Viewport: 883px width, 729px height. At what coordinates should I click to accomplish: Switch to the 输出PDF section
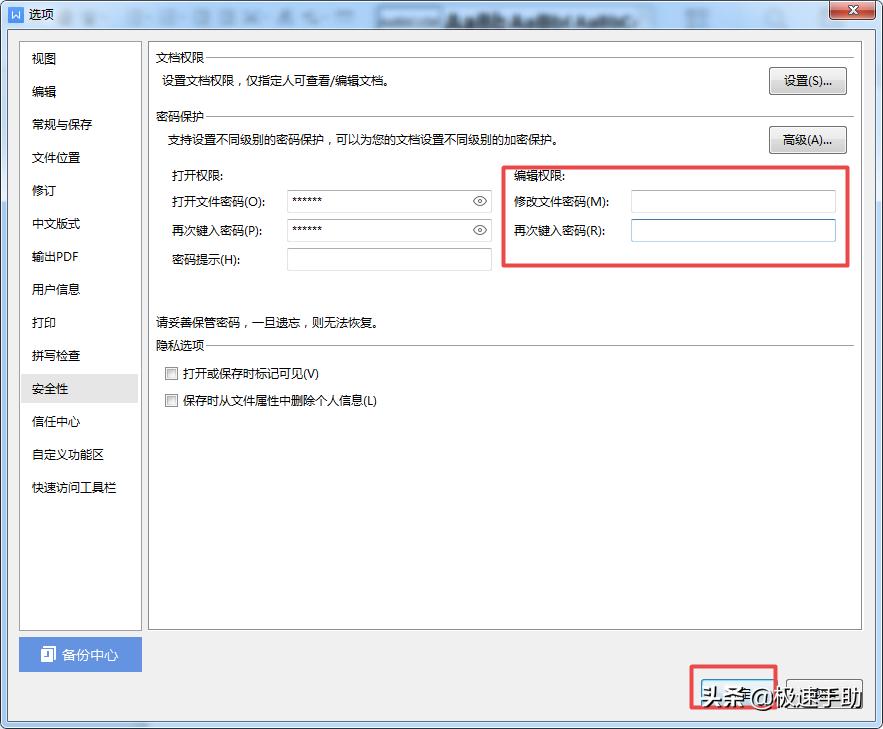click(55, 256)
